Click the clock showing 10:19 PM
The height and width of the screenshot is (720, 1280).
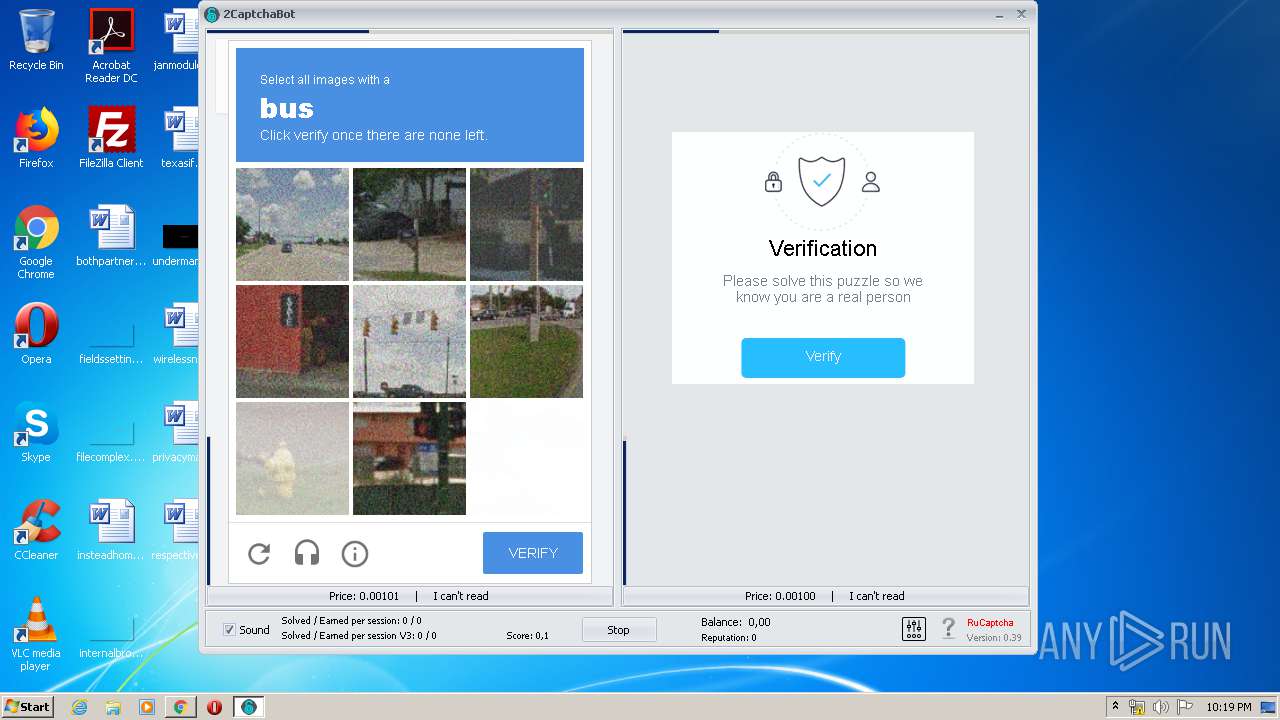(x=1228, y=707)
